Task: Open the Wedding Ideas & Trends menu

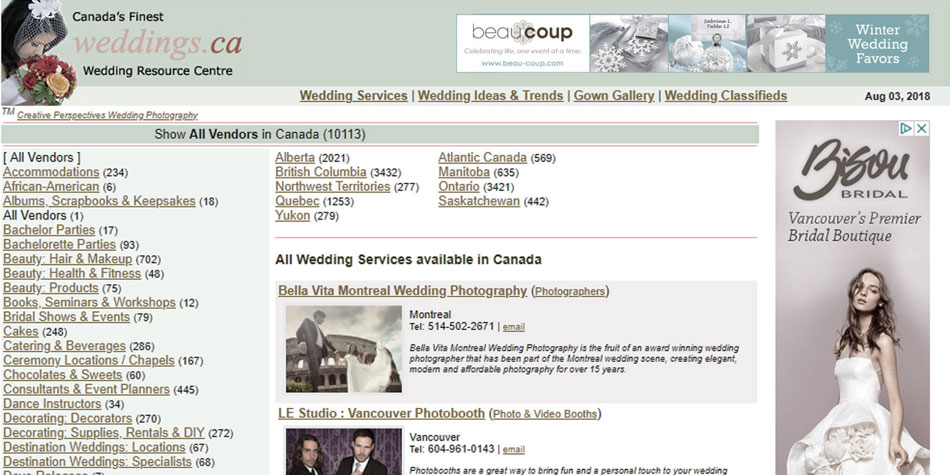Action: tap(490, 96)
